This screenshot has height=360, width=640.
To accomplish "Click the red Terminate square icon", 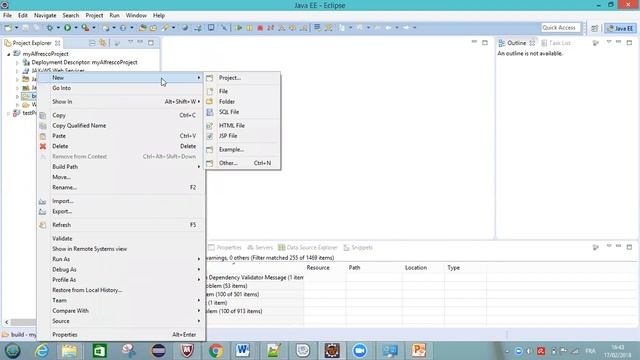I will click(260, 28).
